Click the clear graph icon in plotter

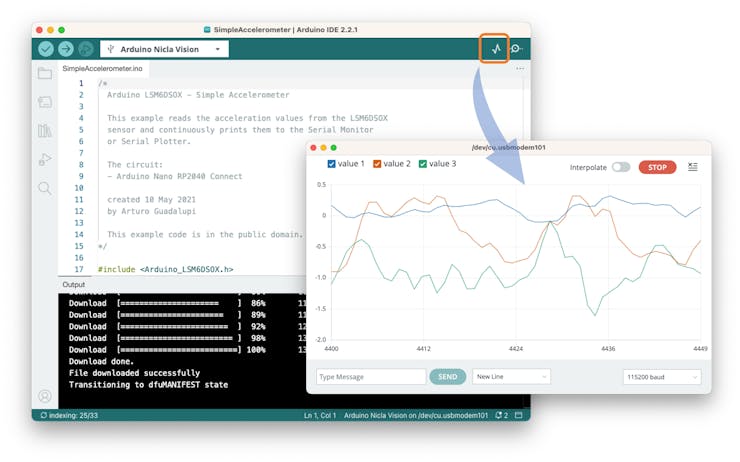point(692,167)
